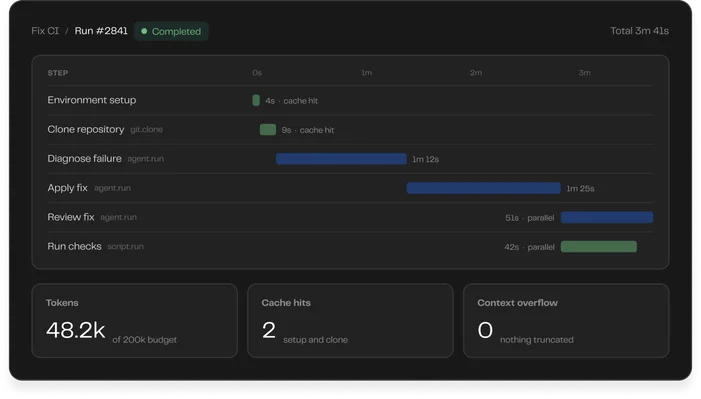
Task: Click the blue Review fix timeline bar
Action: (x=607, y=217)
